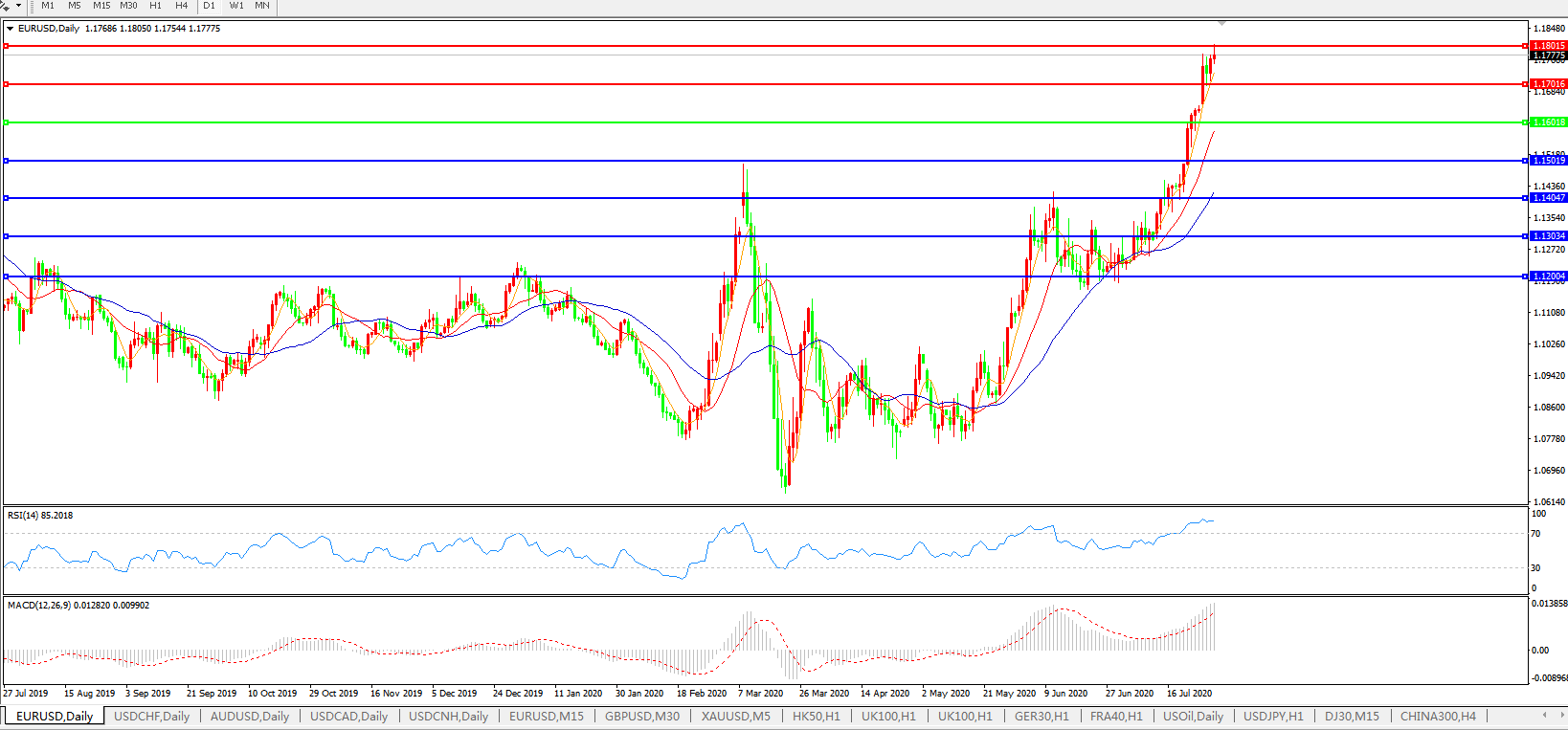Switch to the GBPUSD,M30 chart tab
This screenshot has height=730, width=1568.
(x=641, y=717)
